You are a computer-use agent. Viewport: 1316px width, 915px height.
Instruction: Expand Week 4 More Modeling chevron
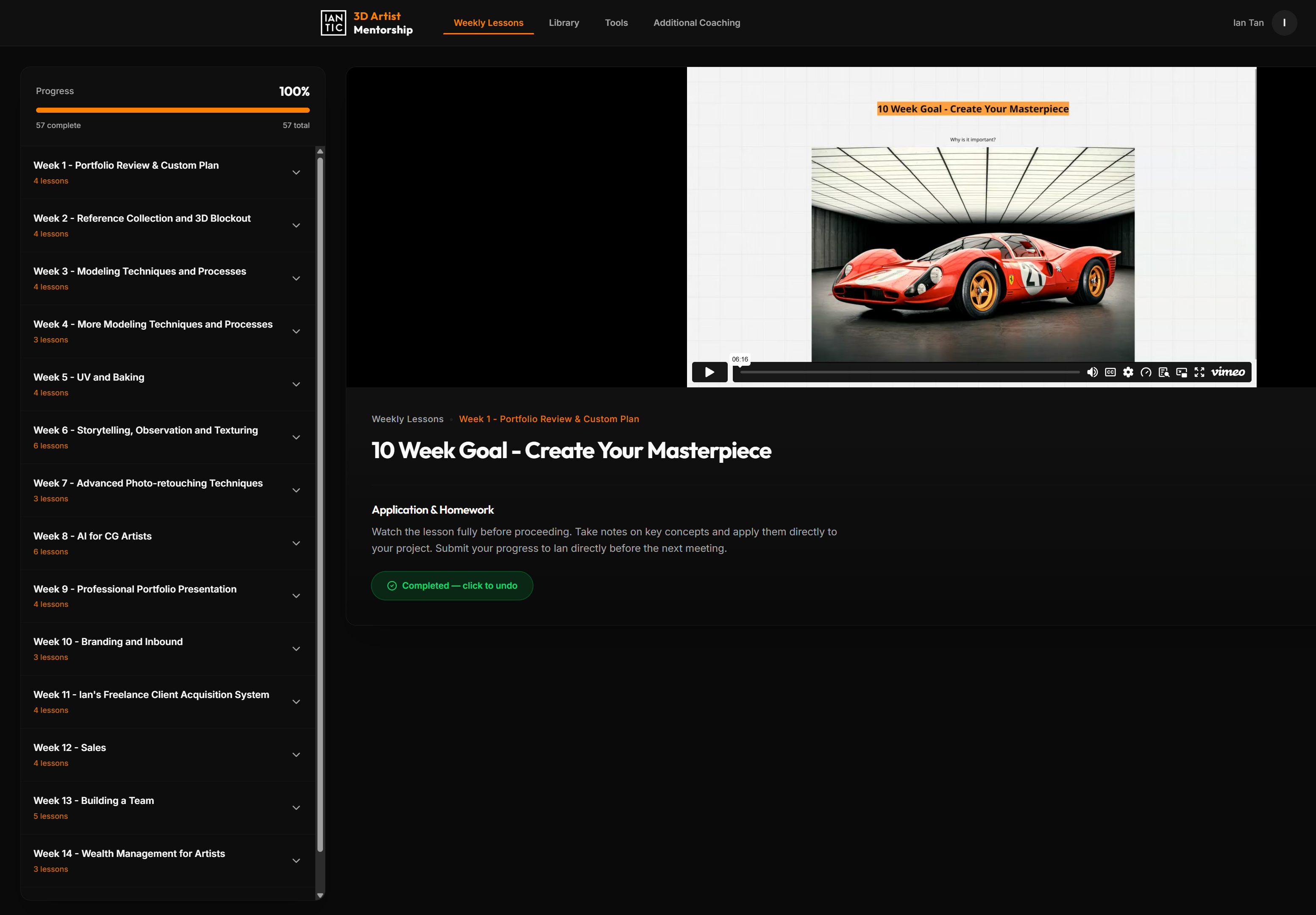[x=296, y=331]
